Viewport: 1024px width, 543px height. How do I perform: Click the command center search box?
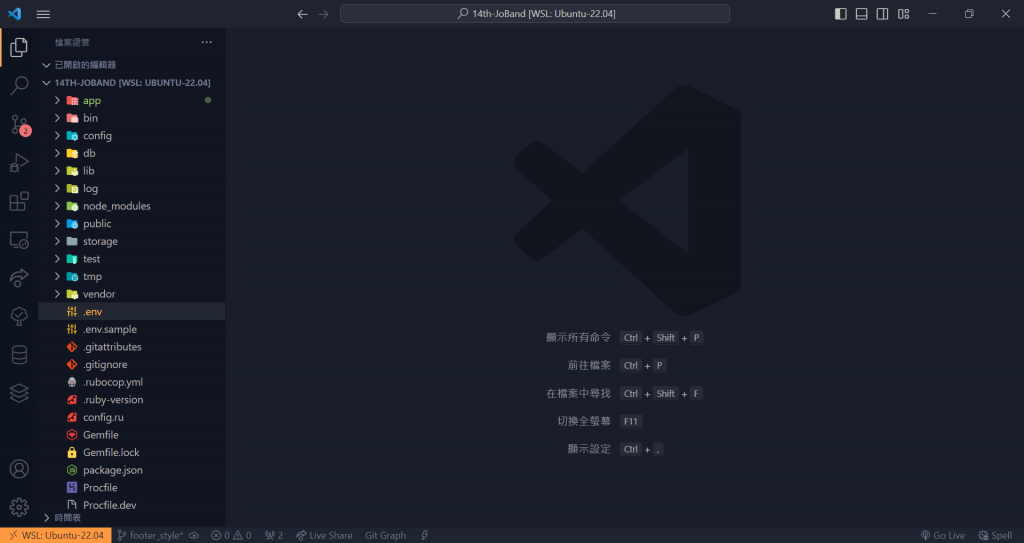click(535, 14)
